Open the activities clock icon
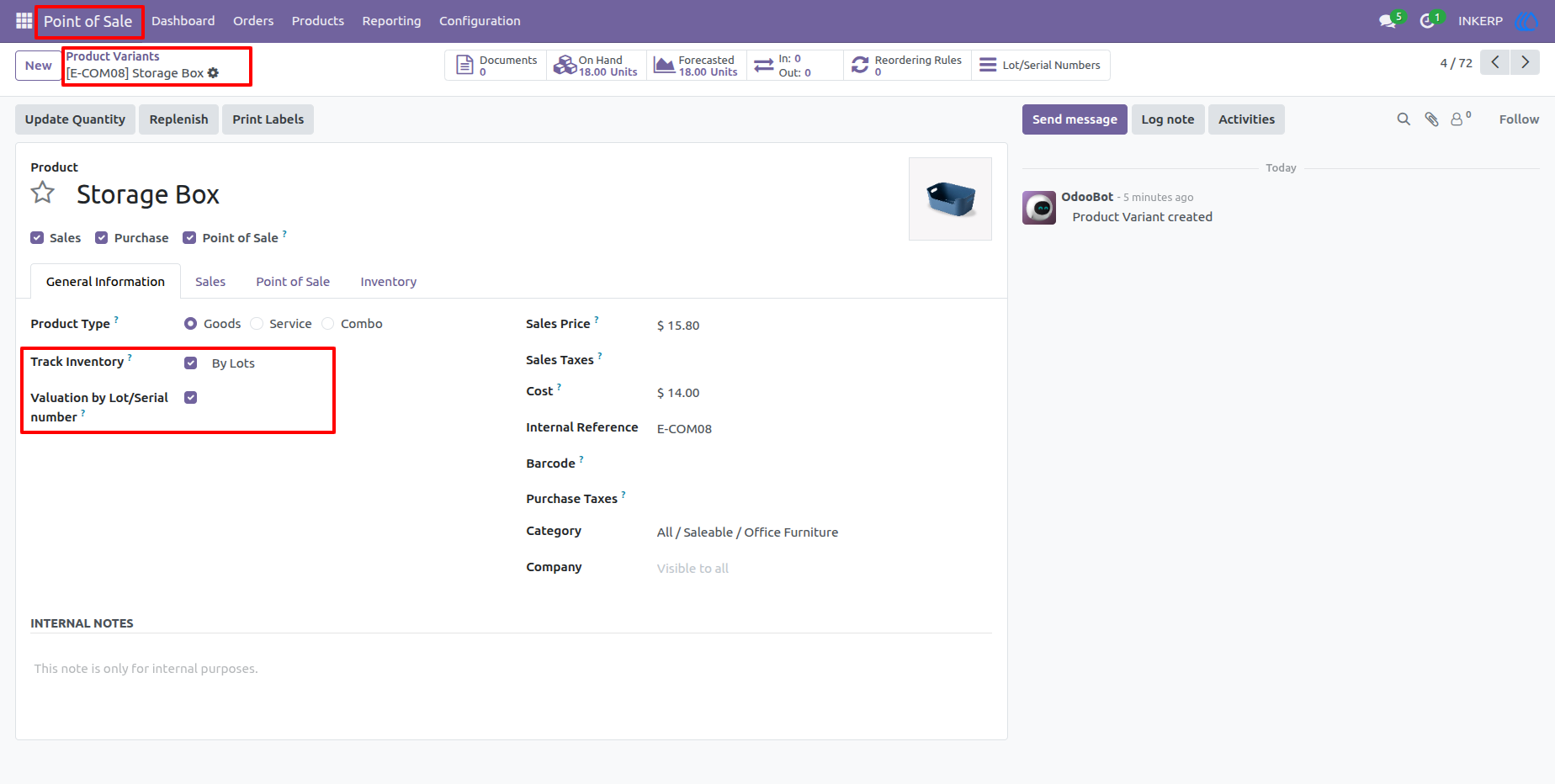This screenshot has height=784, width=1555. [1427, 21]
